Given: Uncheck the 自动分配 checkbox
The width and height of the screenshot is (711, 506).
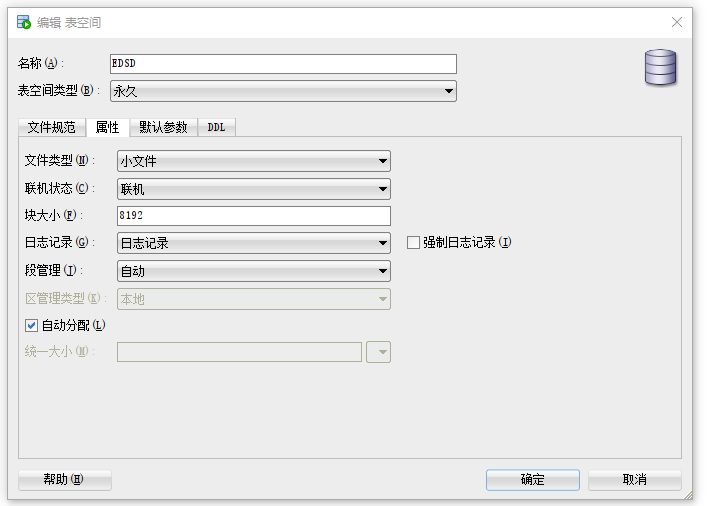Looking at the screenshot, I should point(31,325).
